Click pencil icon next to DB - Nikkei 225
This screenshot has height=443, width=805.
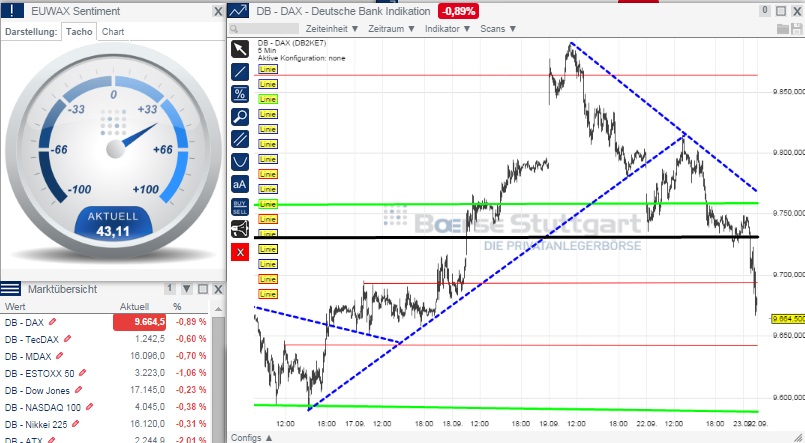[x=75, y=424]
